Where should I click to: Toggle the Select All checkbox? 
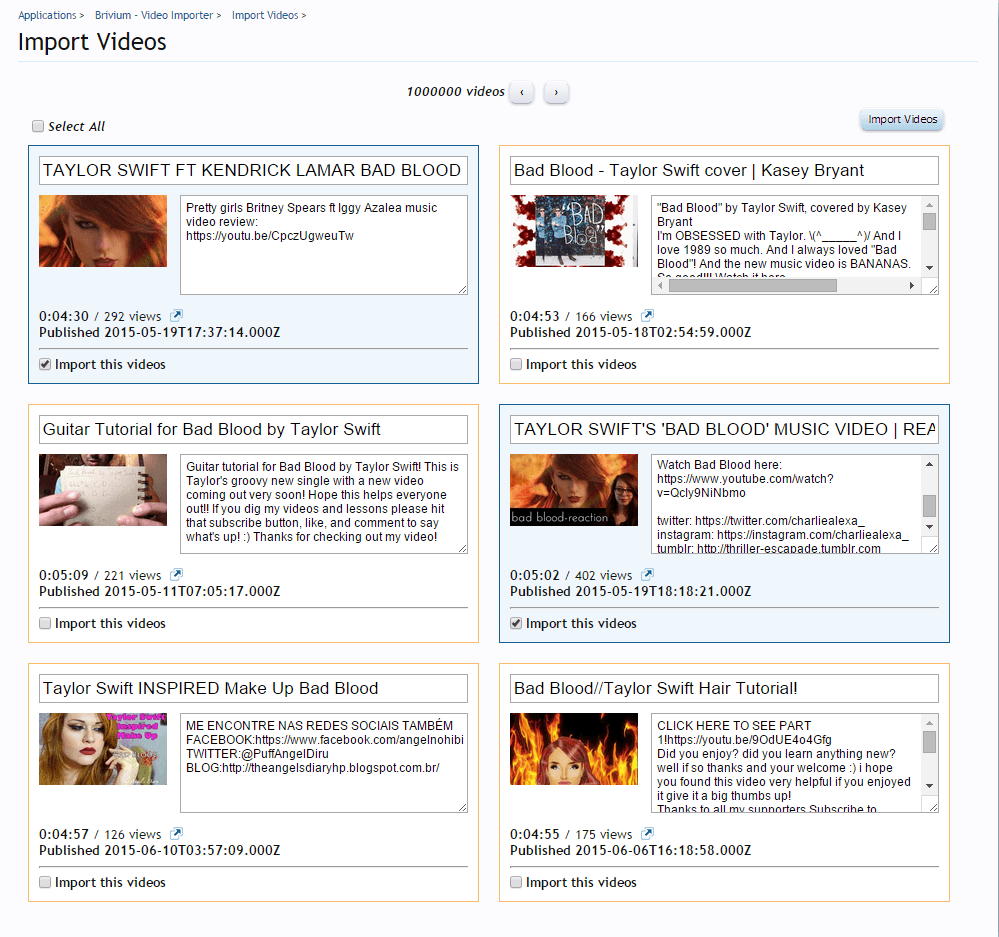[x=38, y=126]
